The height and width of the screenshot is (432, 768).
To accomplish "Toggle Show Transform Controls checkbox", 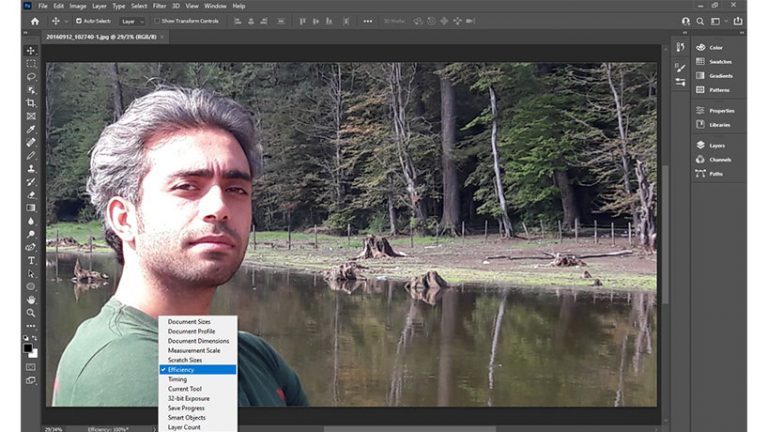I will 157,20.
